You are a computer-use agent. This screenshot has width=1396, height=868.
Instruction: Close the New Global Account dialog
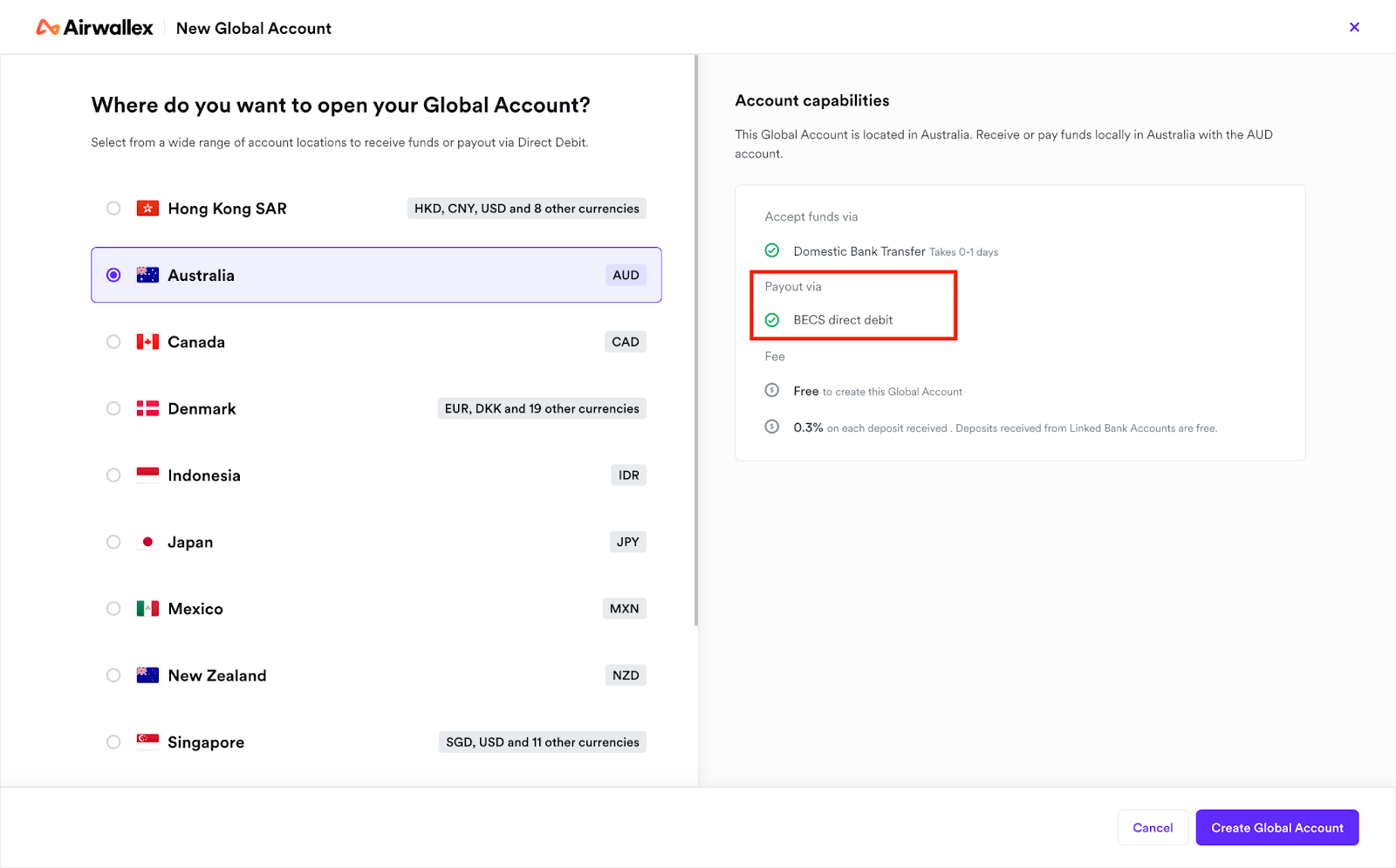click(x=1354, y=27)
